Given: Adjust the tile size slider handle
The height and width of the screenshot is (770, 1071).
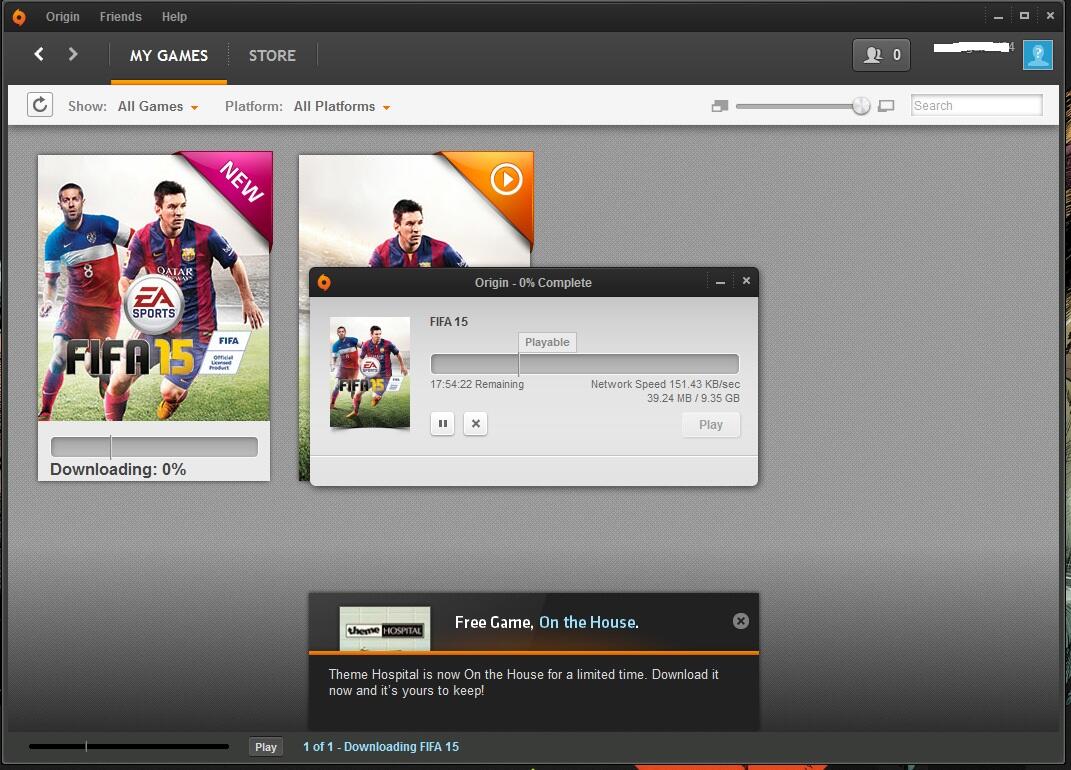Looking at the screenshot, I should (x=861, y=106).
